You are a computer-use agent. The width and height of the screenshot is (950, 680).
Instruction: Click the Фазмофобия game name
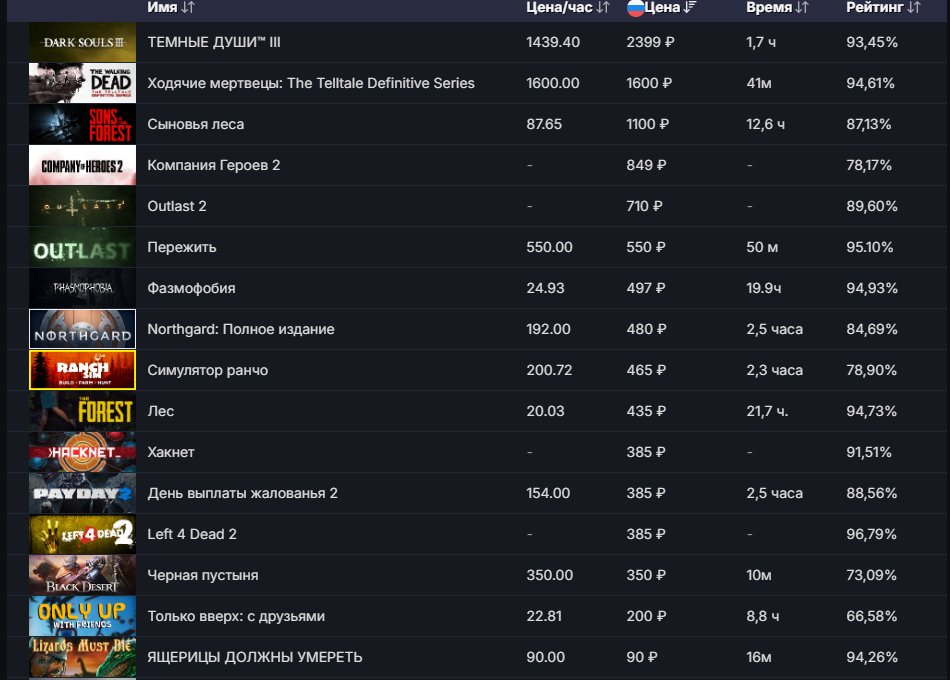pyautogui.click(x=191, y=288)
